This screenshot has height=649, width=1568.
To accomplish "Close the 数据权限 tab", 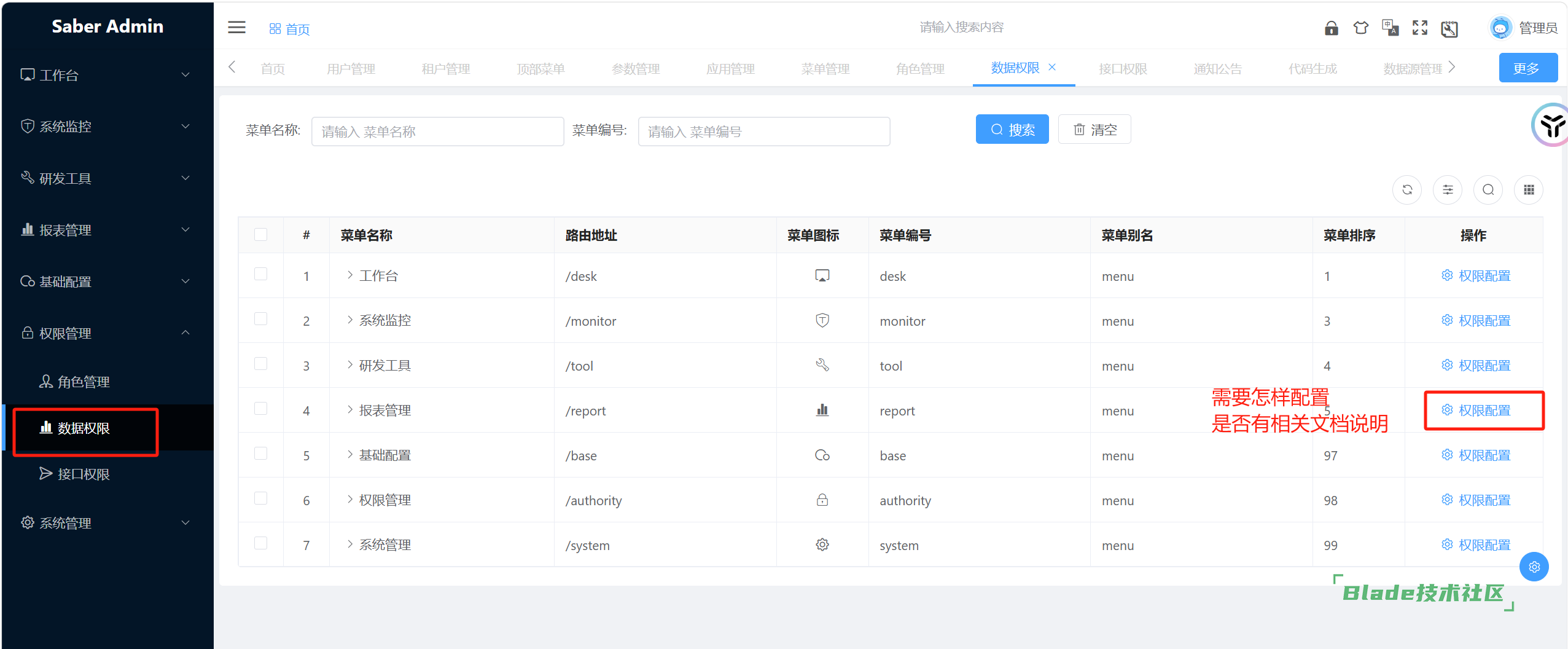I will (x=1051, y=68).
